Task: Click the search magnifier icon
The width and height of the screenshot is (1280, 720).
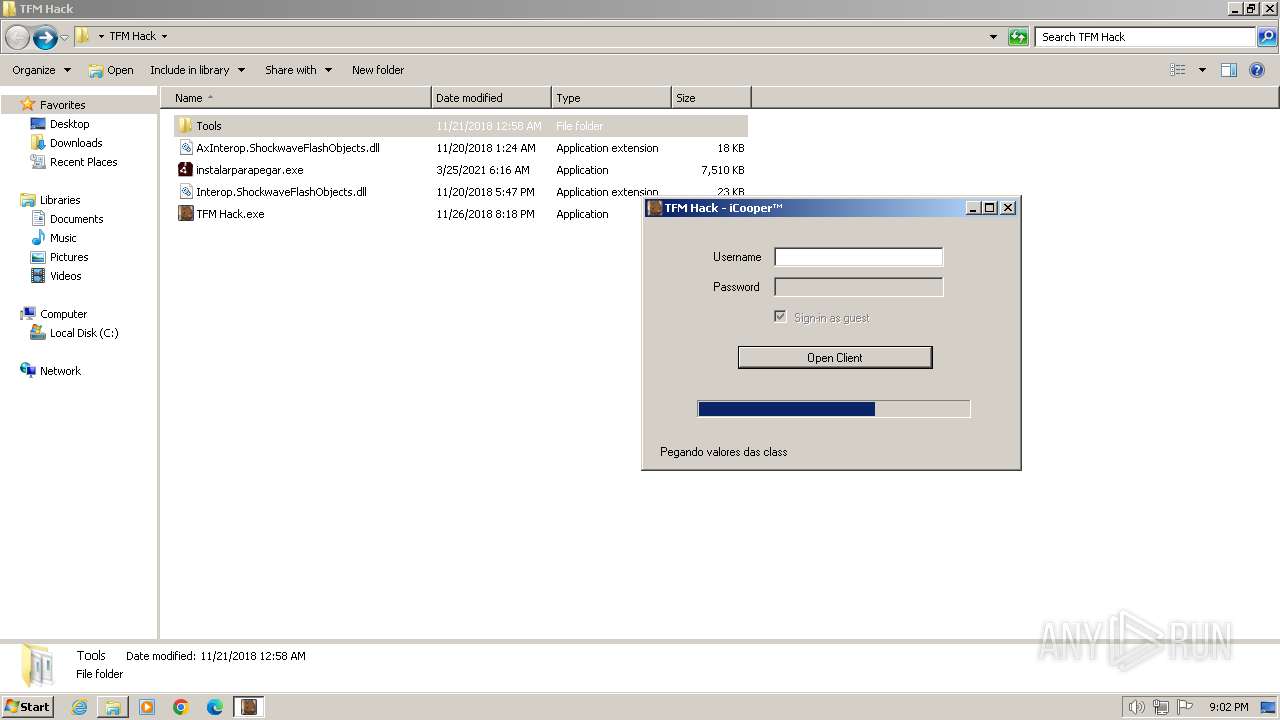Action: (x=1266, y=37)
